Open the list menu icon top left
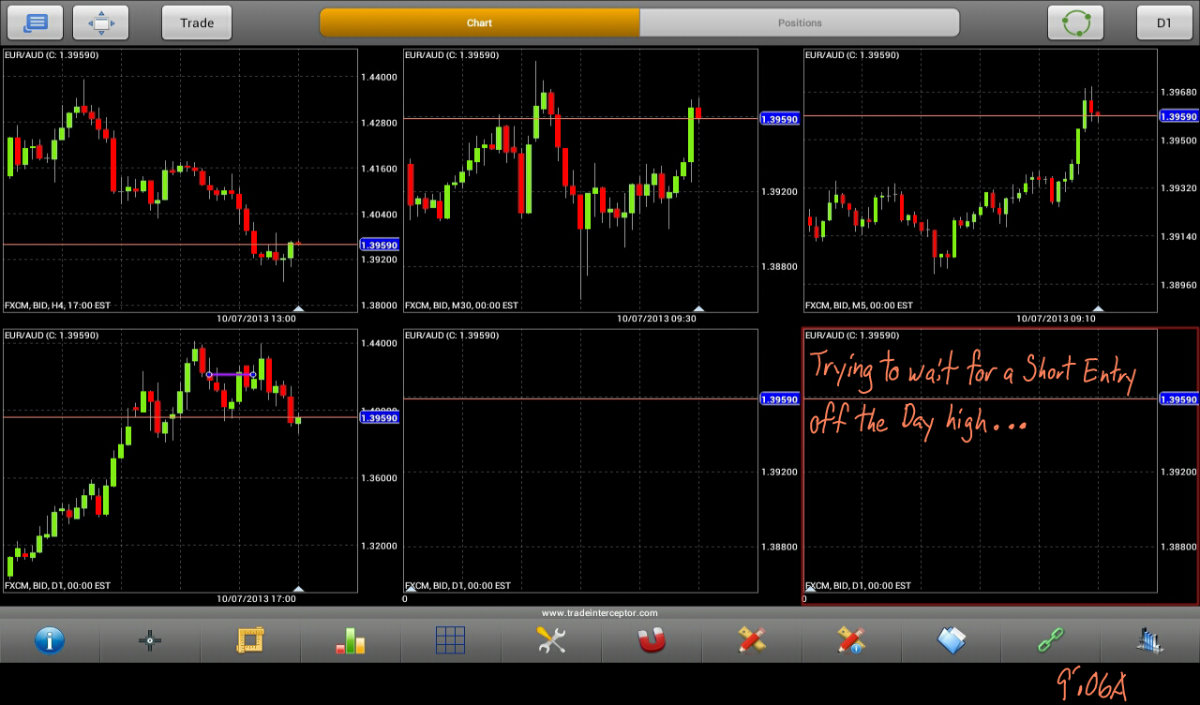 point(35,22)
